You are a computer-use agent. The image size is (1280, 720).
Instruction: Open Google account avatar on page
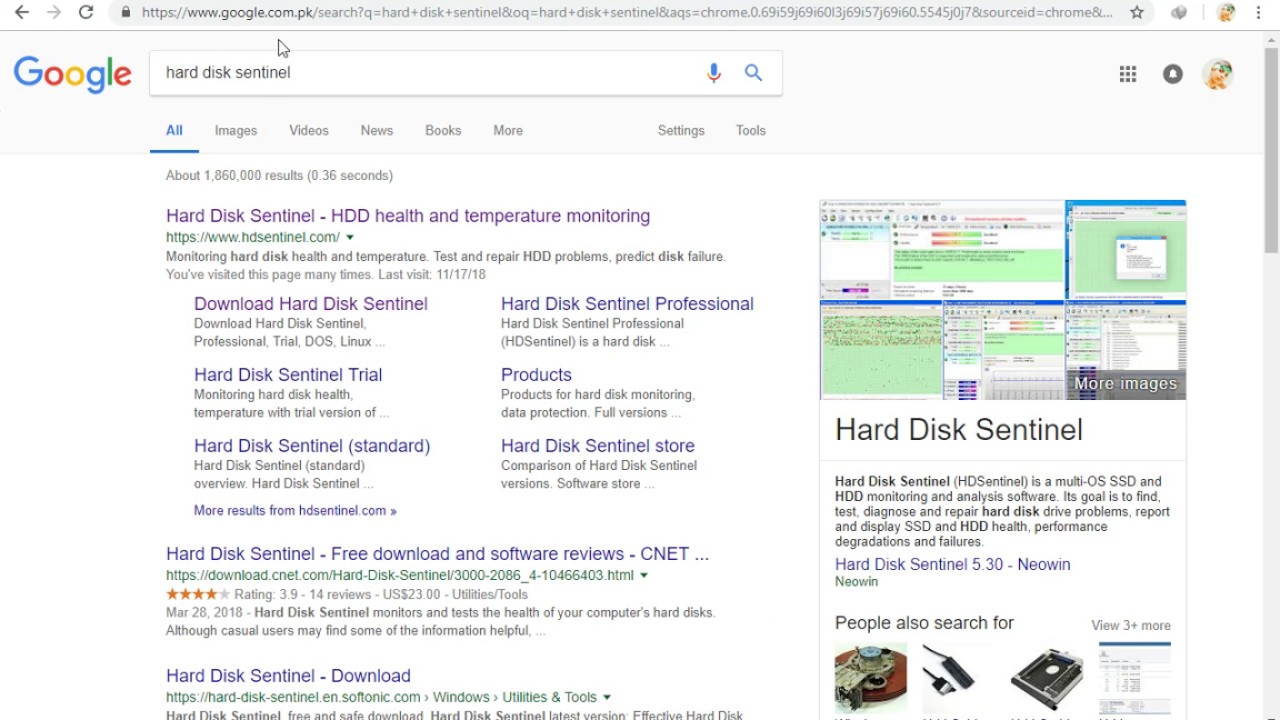1217,74
